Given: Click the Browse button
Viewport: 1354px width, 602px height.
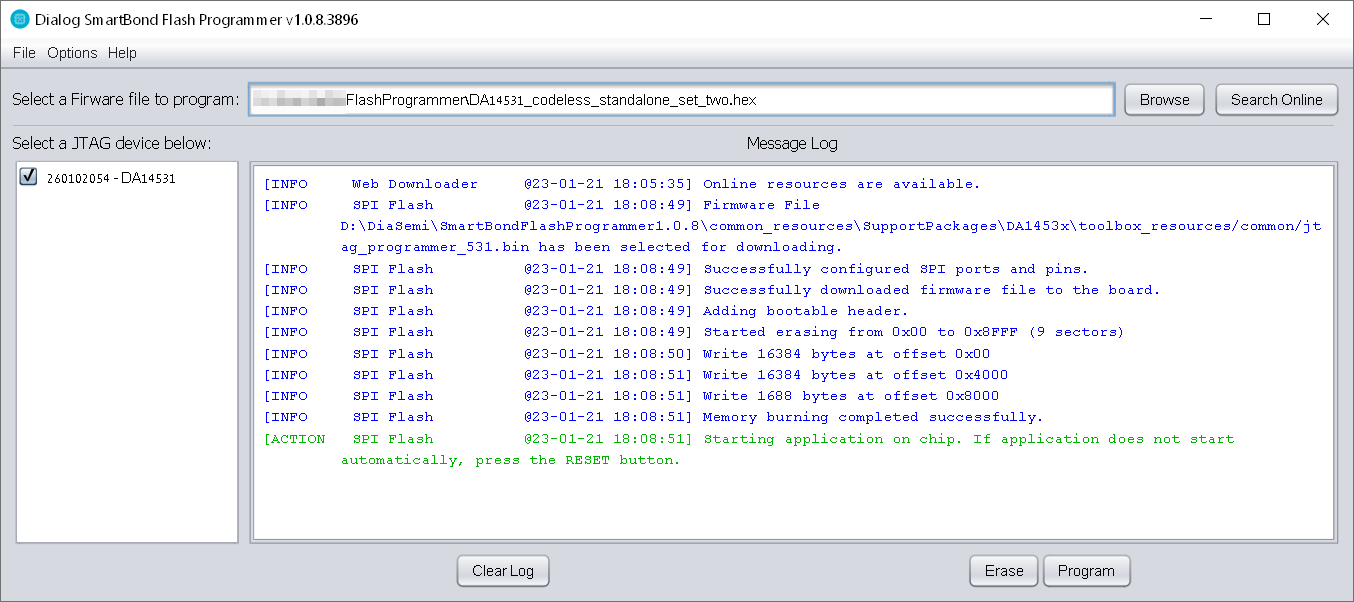Looking at the screenshot, I should click(1165, 100).
